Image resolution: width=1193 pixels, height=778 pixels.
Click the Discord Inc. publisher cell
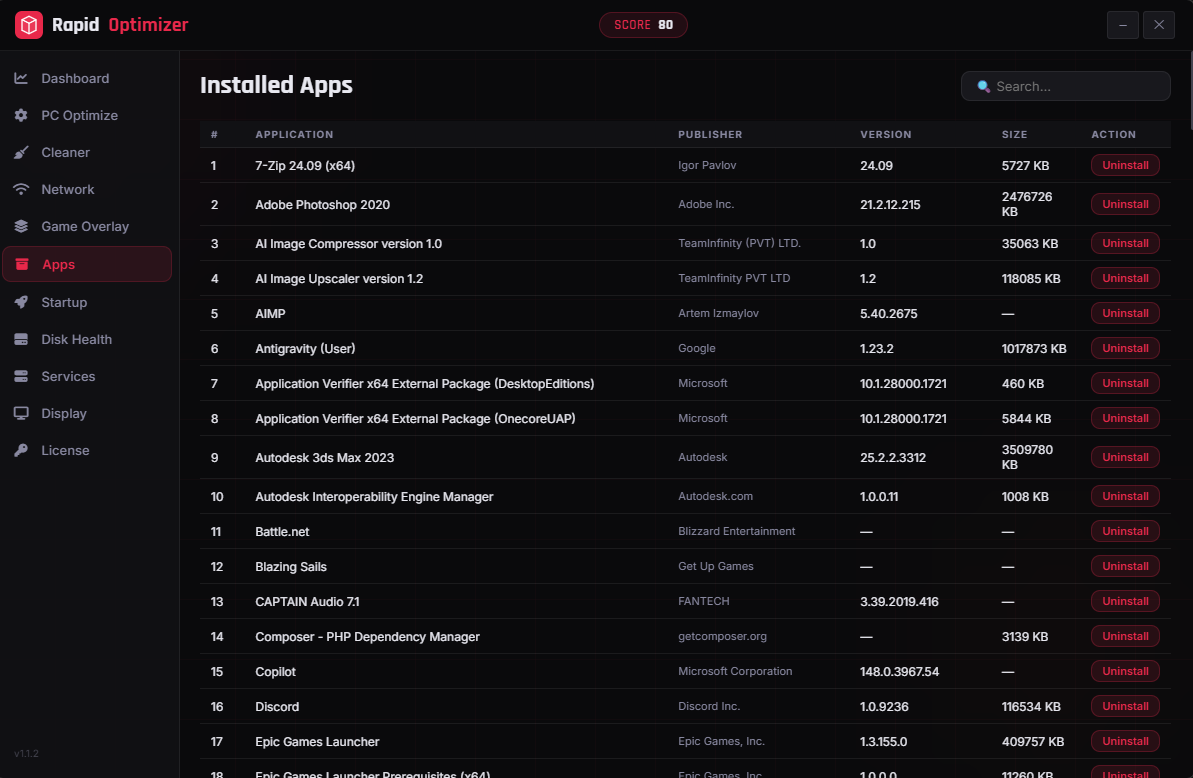point(708,706)
